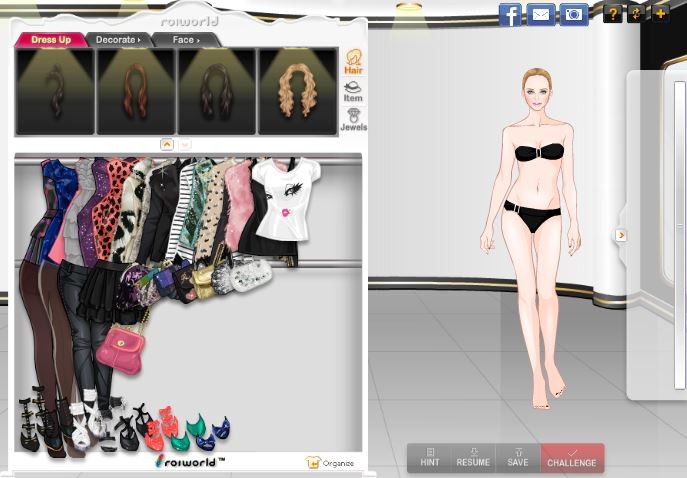
Task: Choose the blonde curly hair thumbnail
Action: point(297,91)
